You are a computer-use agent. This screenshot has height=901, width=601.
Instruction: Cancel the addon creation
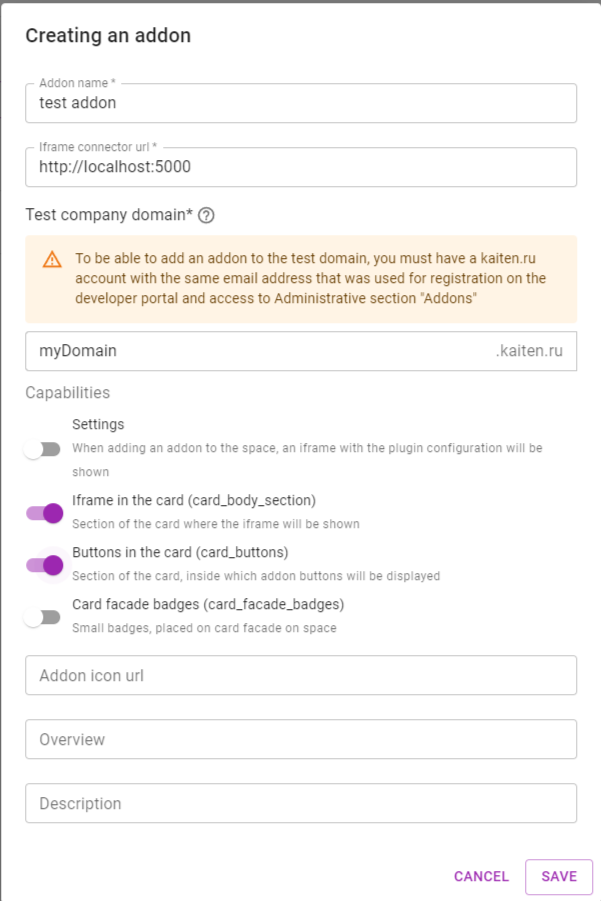481,876
